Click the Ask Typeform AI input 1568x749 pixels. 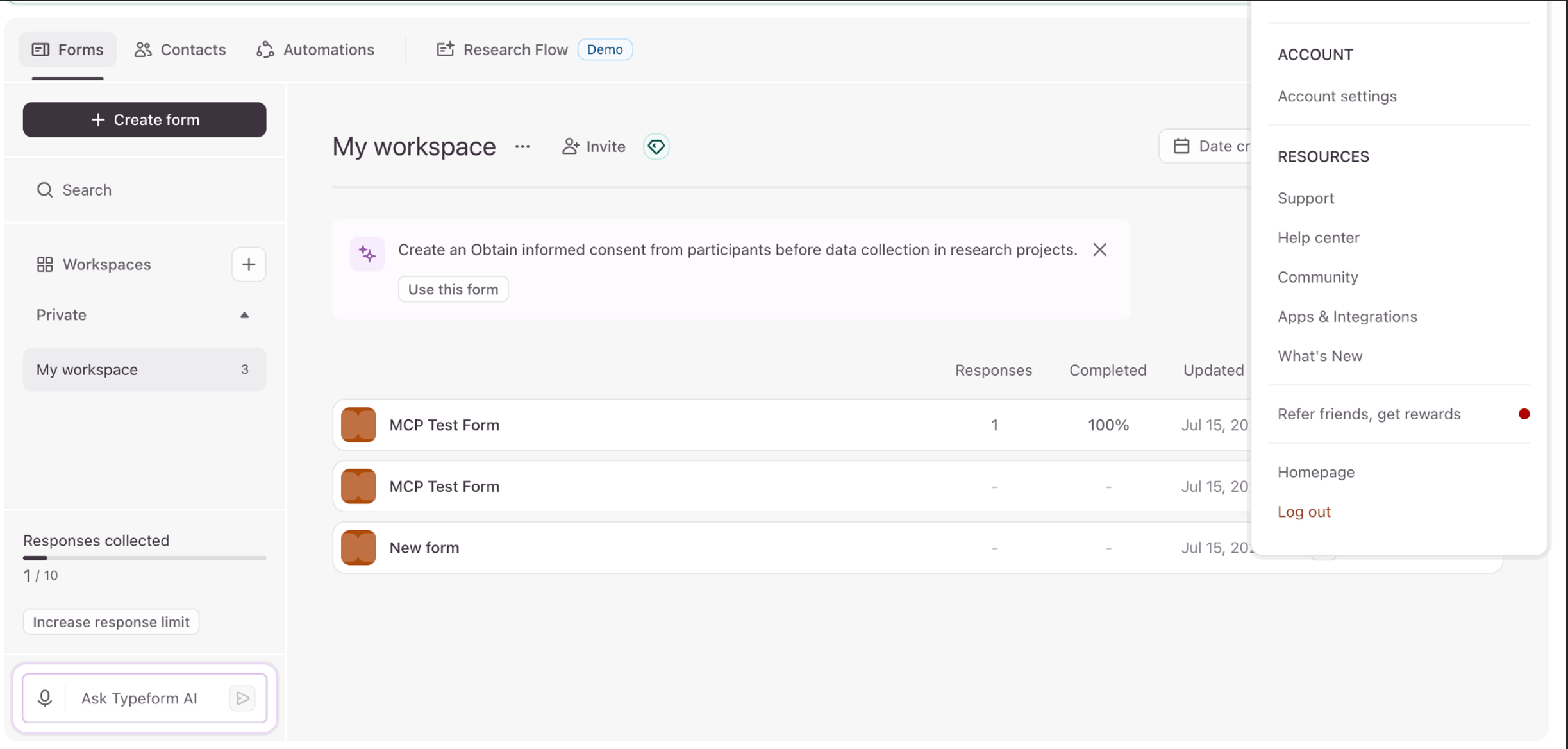(x=139, y=698)
